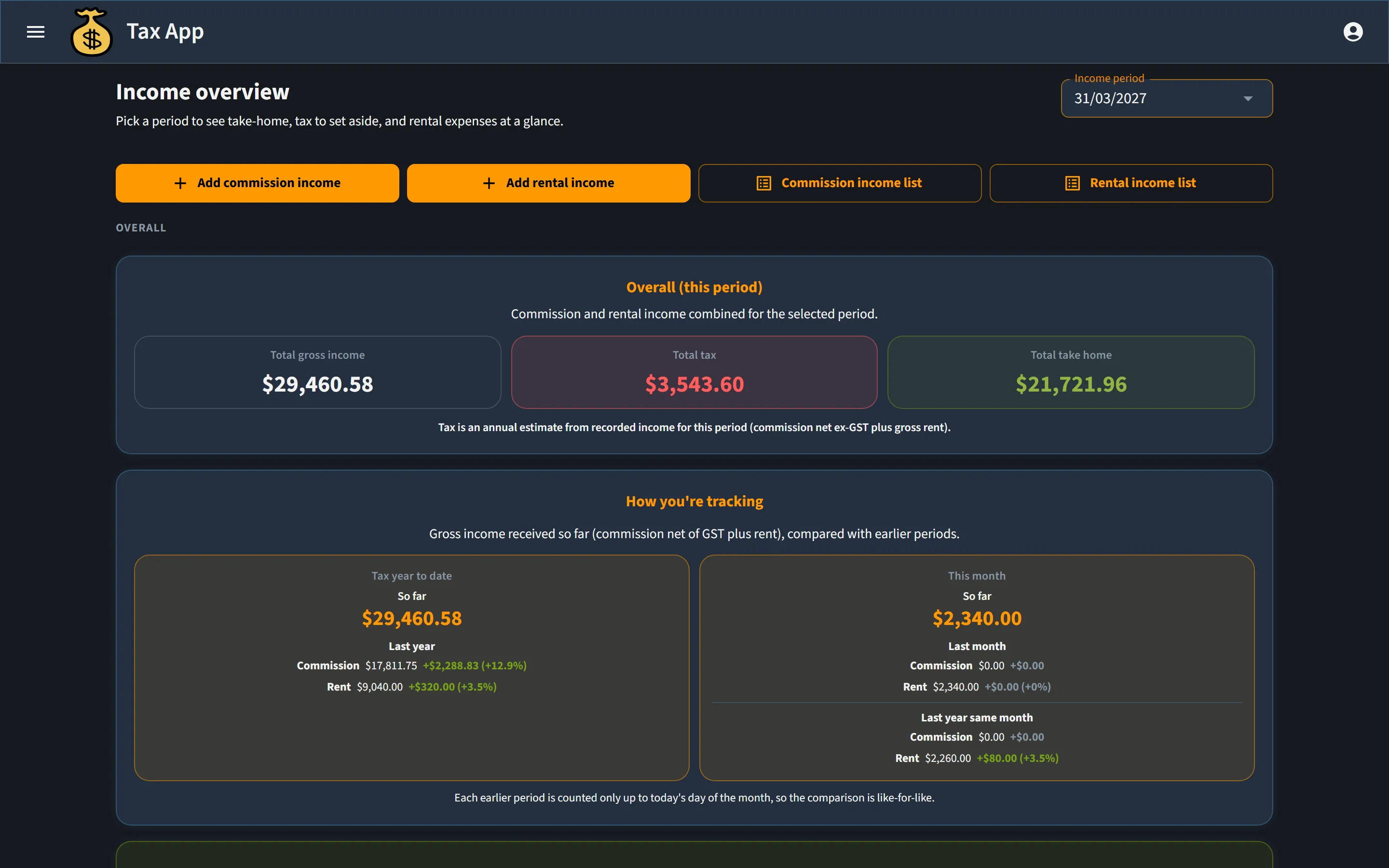This screenshot has height=868, width=1389.
Task: Click the Last year rent $9,040.00
Action: [380, 687]
